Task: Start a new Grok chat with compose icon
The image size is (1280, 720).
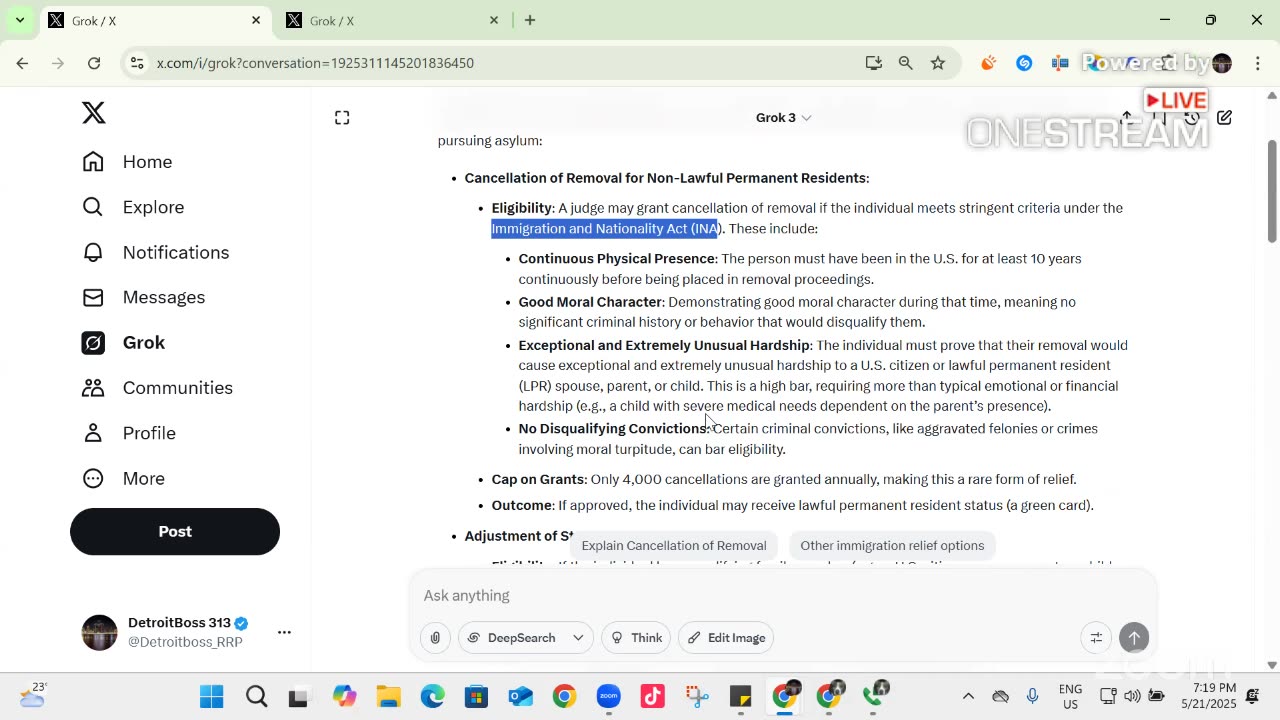Action: point(1224,118)
